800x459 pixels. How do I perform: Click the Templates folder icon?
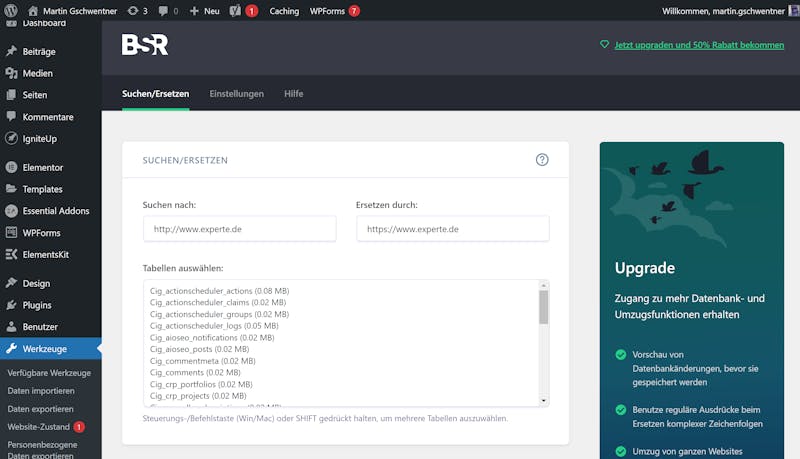(x=11, y=189)
